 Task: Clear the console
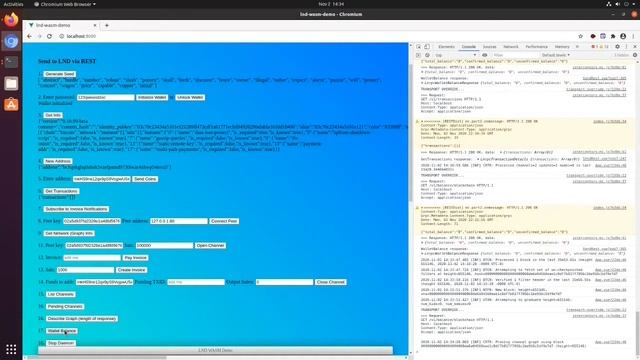(427, 55)
